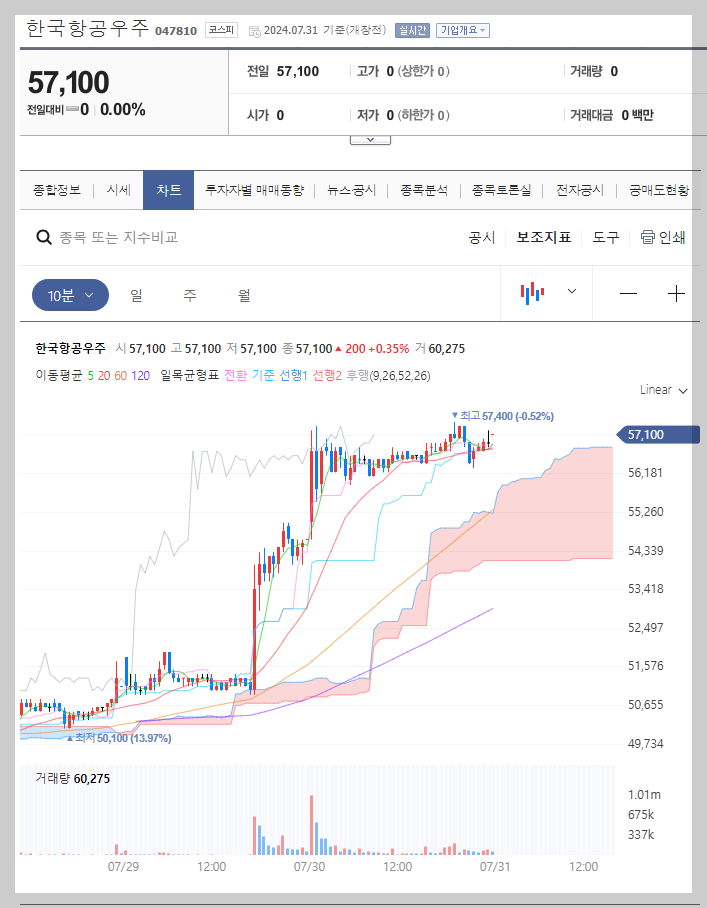Image resolution: width=707 pixels, height=908 pixels.
Task: Switch to the 시세 tab
Action: [x=118, y=189]
